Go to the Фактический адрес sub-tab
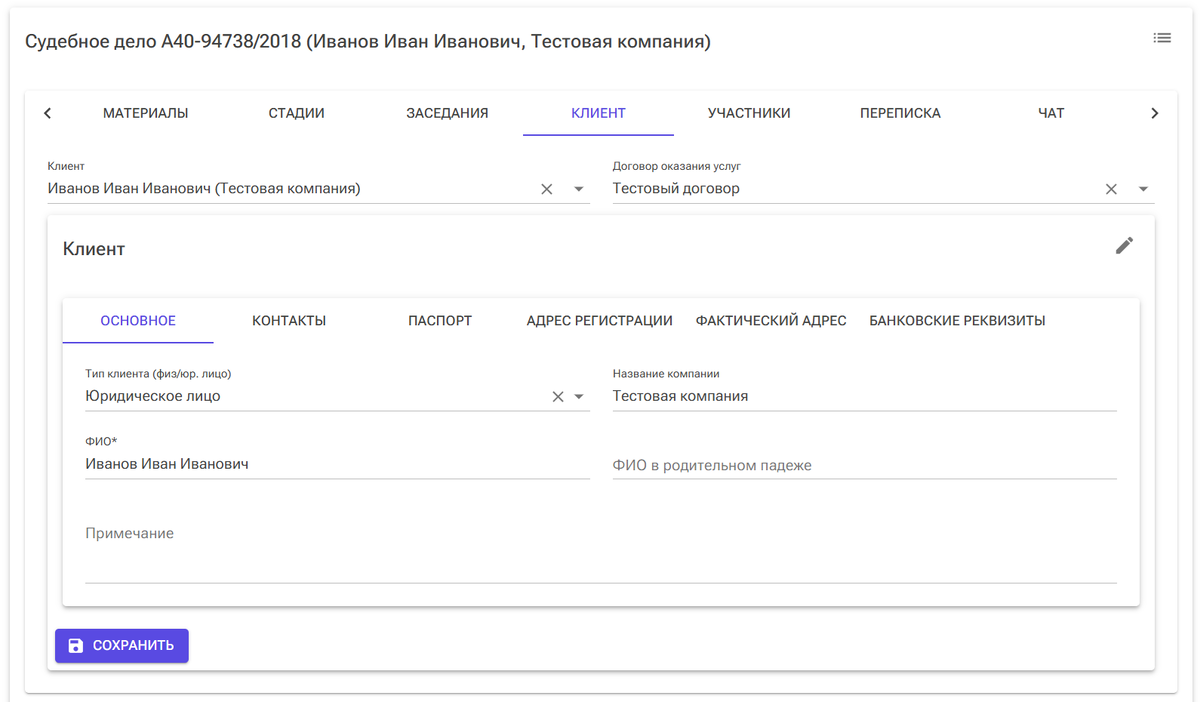 (x=771, y=321)
